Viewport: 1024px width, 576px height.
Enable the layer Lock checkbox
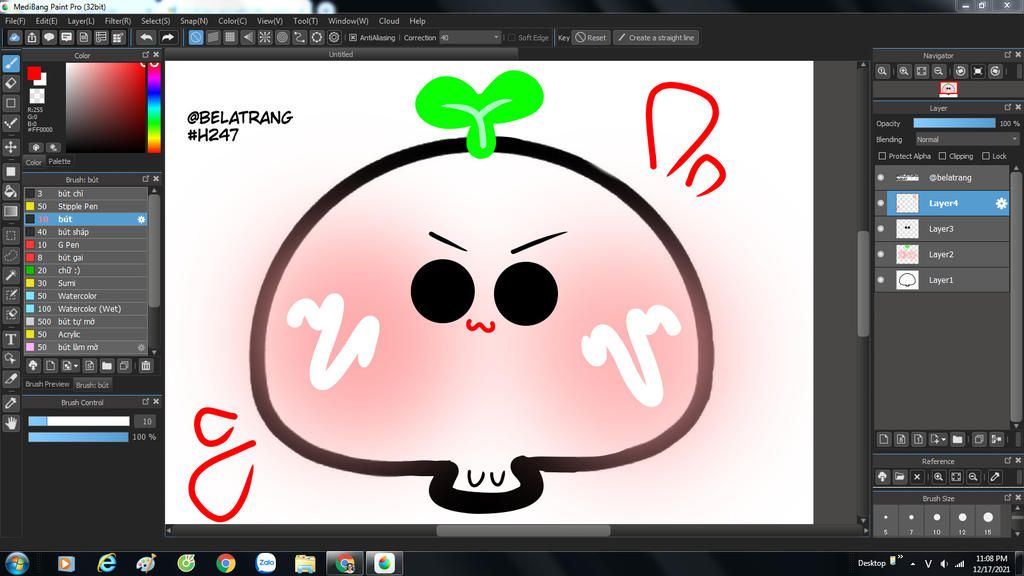pos(986,156)
